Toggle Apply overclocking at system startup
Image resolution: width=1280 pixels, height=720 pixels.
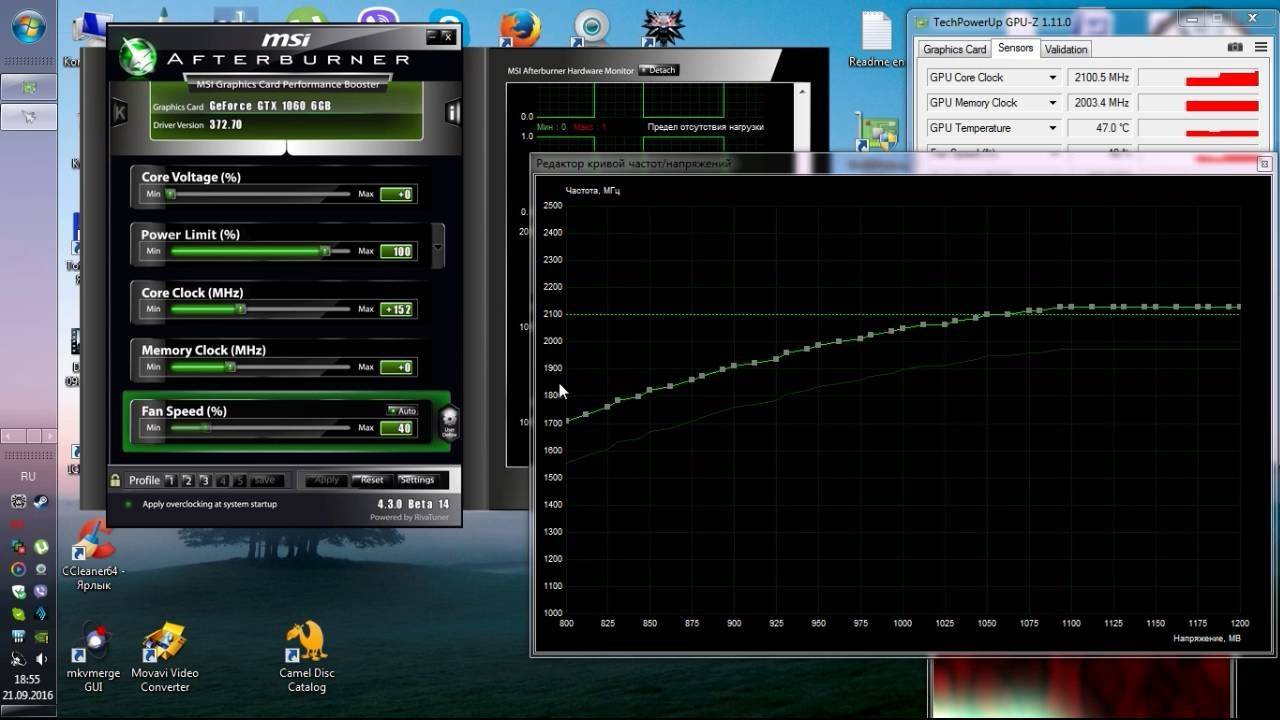128,504
